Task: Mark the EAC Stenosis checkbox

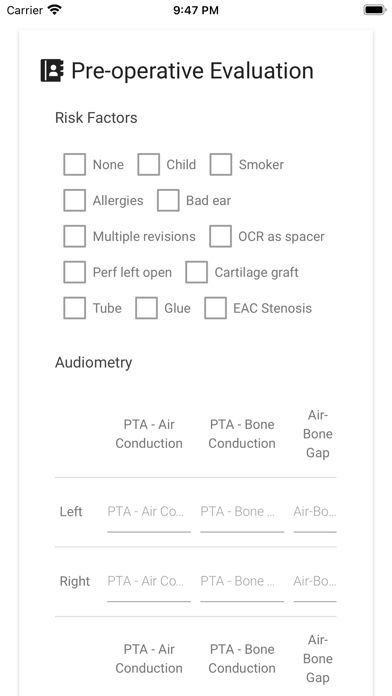Action: pos(215,308)
